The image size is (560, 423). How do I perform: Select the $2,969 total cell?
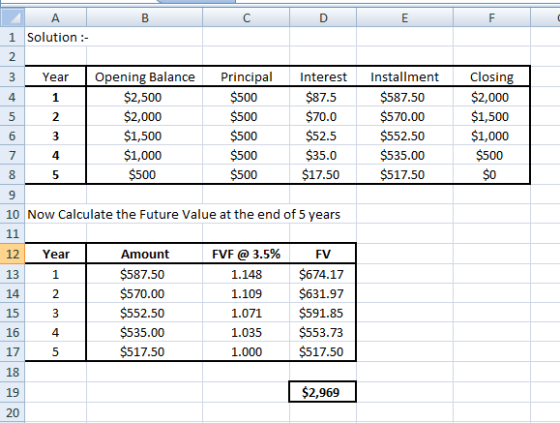pos(322,392)
